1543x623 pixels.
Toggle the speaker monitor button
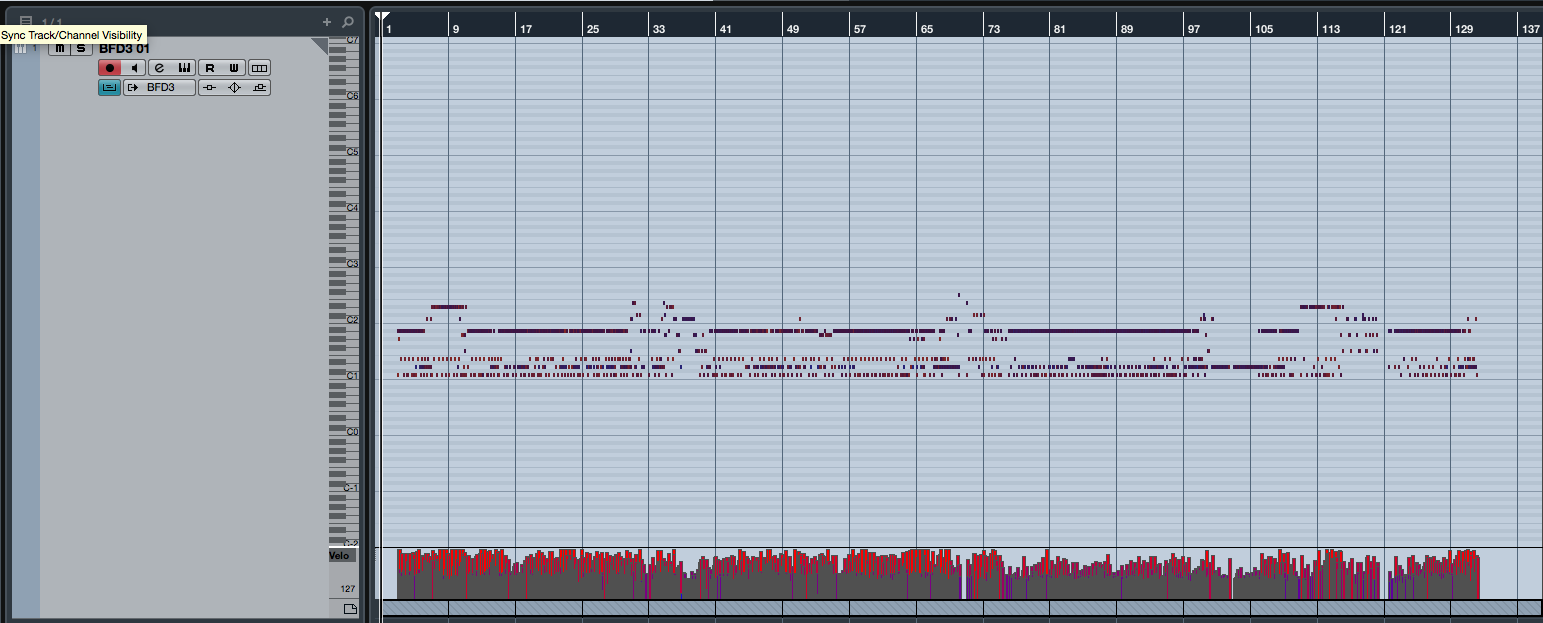click(134, 68)
